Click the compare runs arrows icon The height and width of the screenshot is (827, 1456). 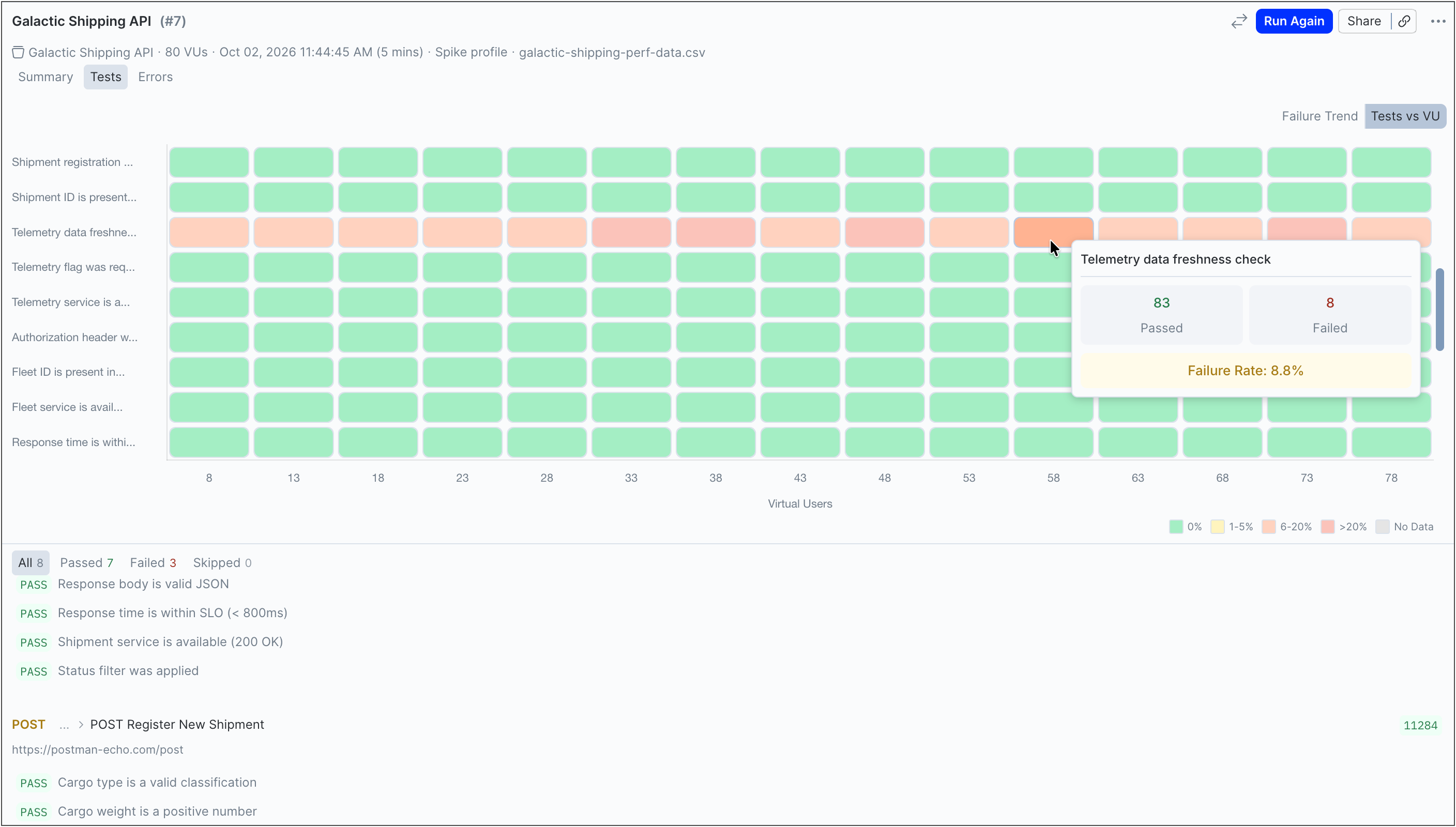1238,21
